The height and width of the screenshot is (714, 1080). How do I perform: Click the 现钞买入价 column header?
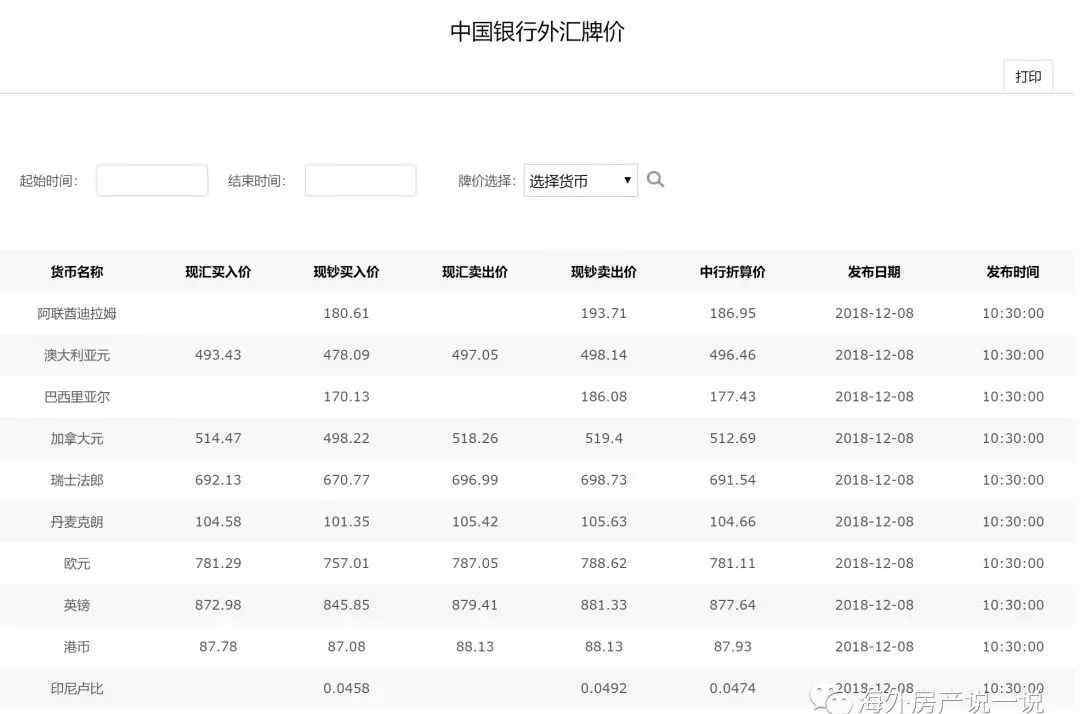(346, 272)
